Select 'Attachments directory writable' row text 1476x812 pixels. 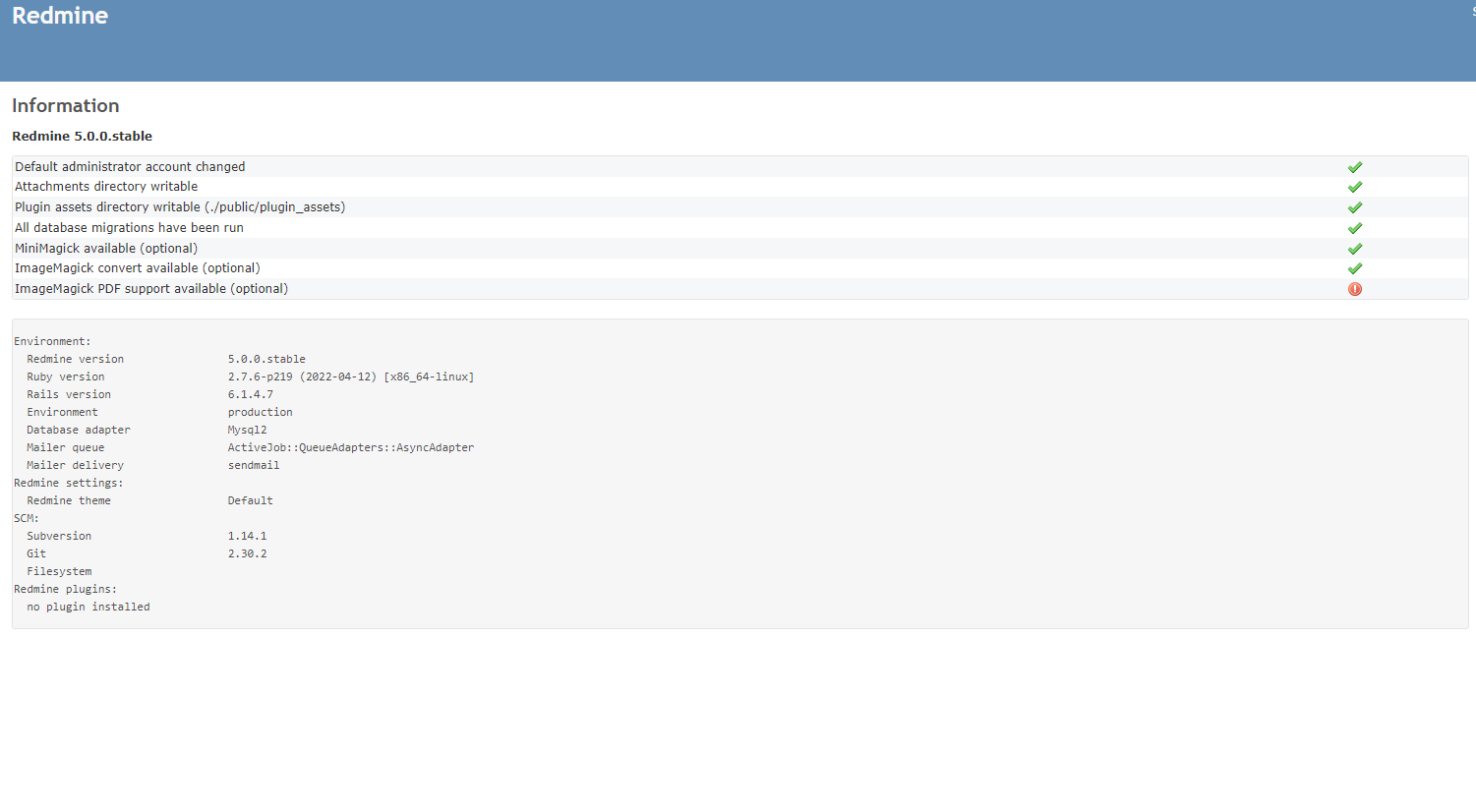[106, 187]
